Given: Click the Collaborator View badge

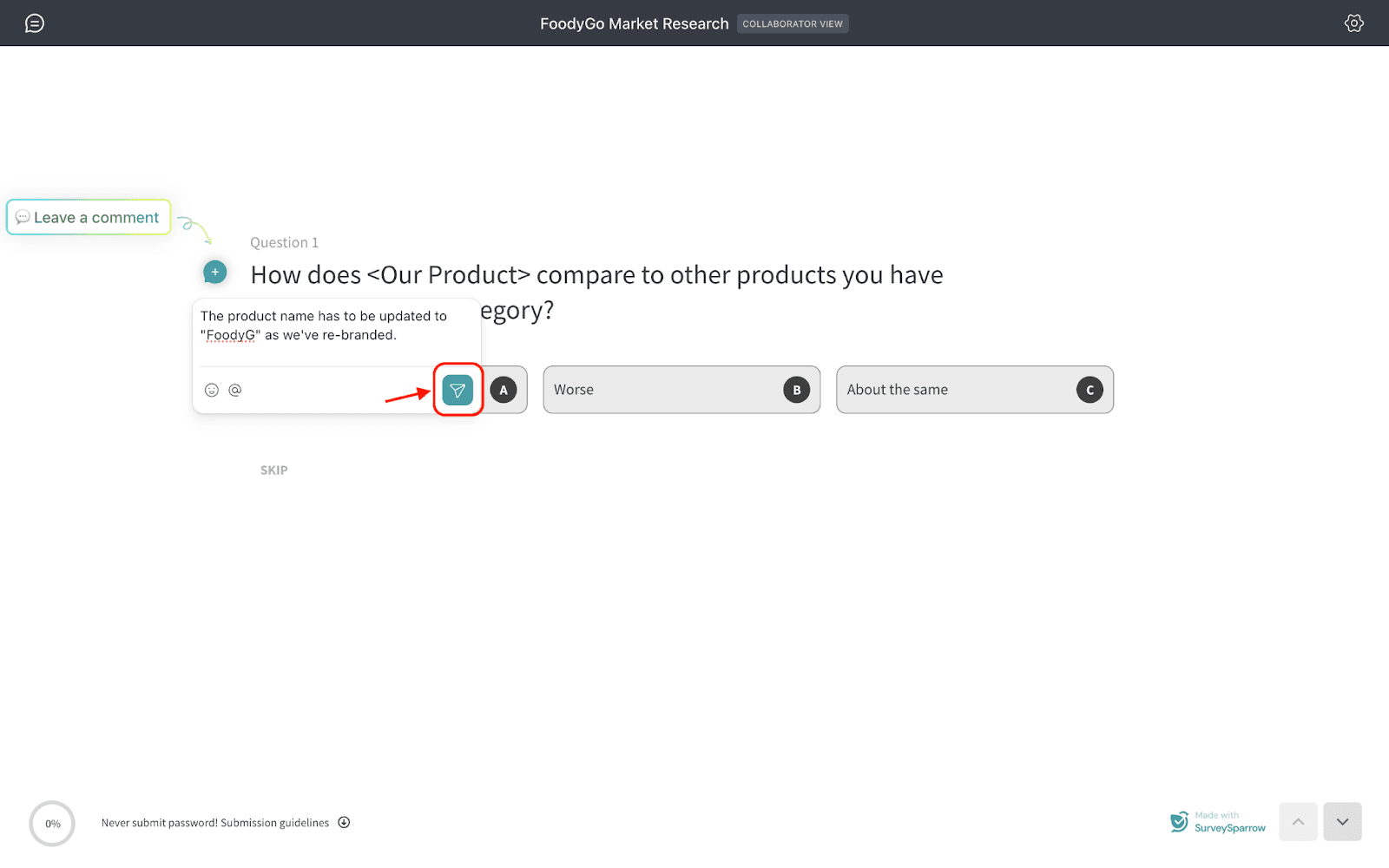Looking at the screenshot, I should 793,24.
